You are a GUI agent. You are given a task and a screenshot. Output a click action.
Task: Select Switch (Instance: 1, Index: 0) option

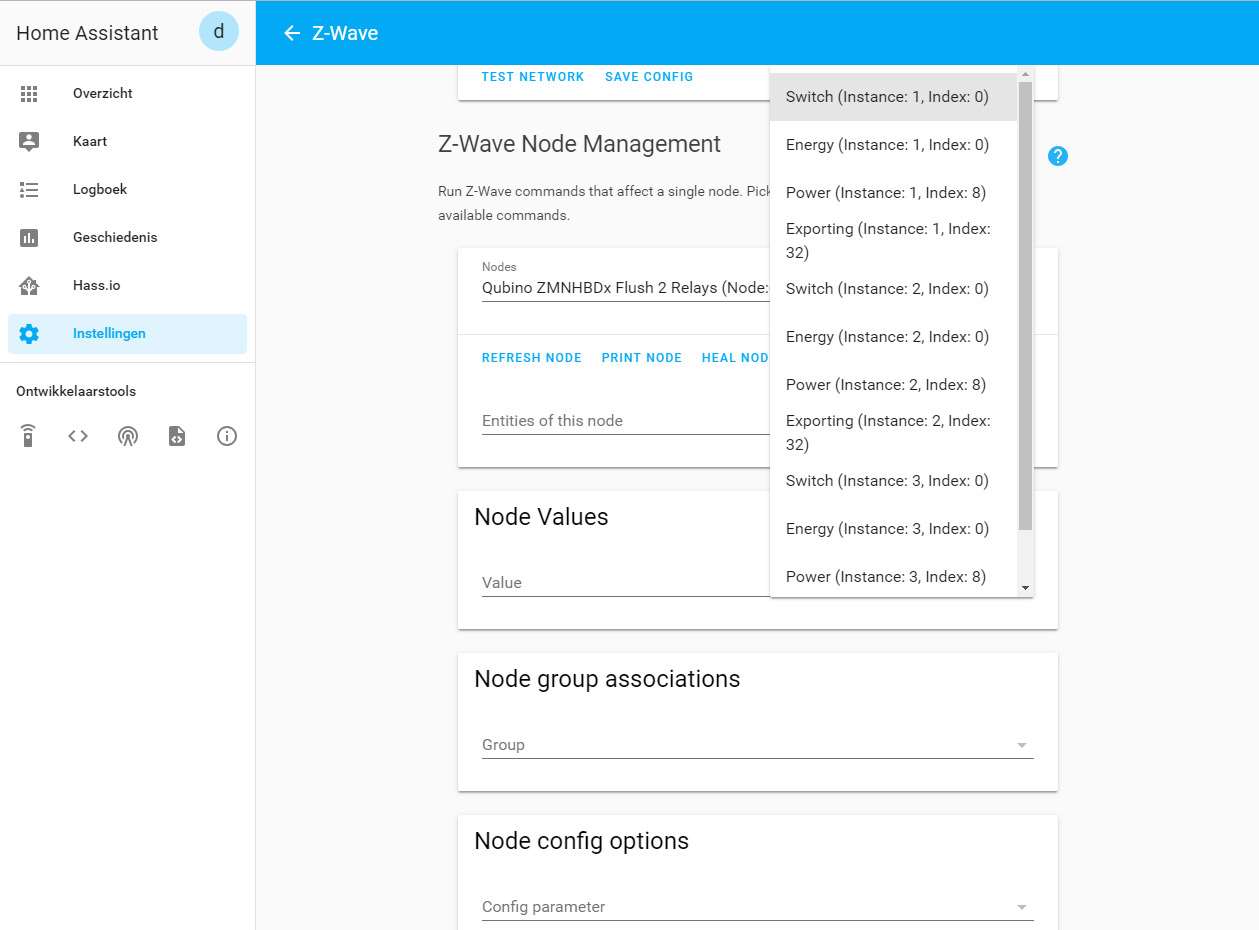click(x=887, y=97)
